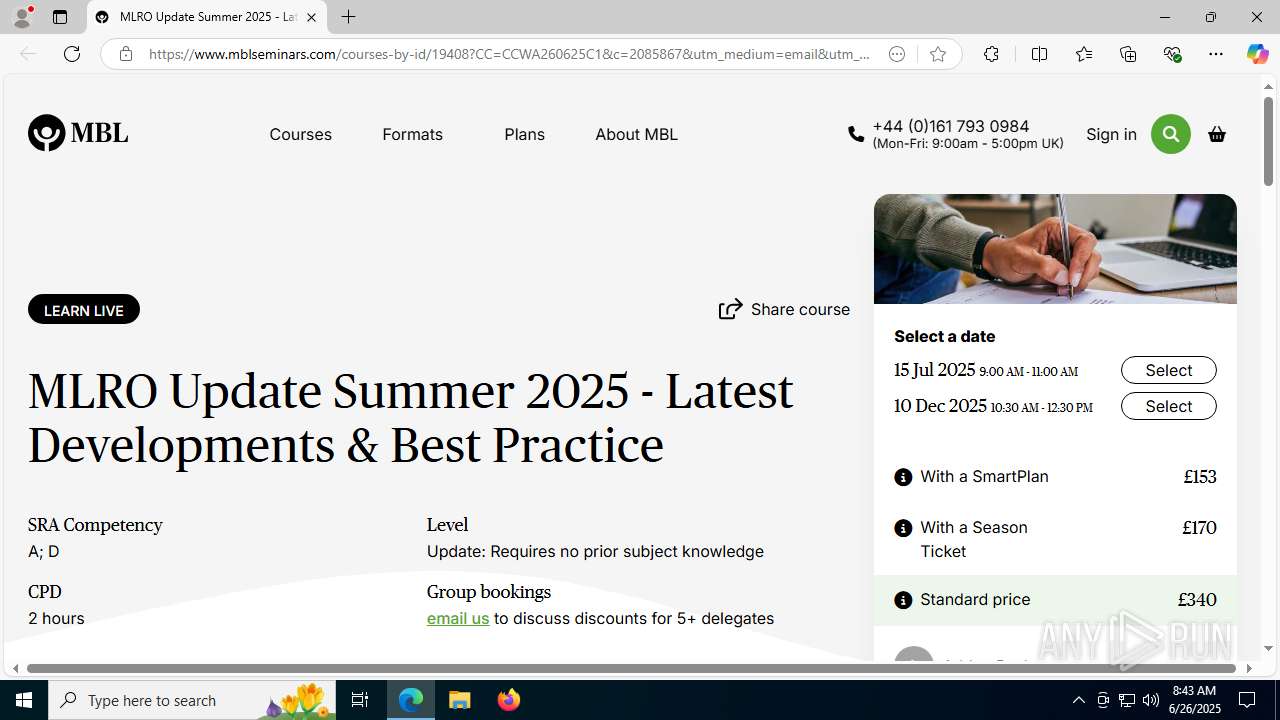Open File Explorer from taskbar

pos(460,700)
